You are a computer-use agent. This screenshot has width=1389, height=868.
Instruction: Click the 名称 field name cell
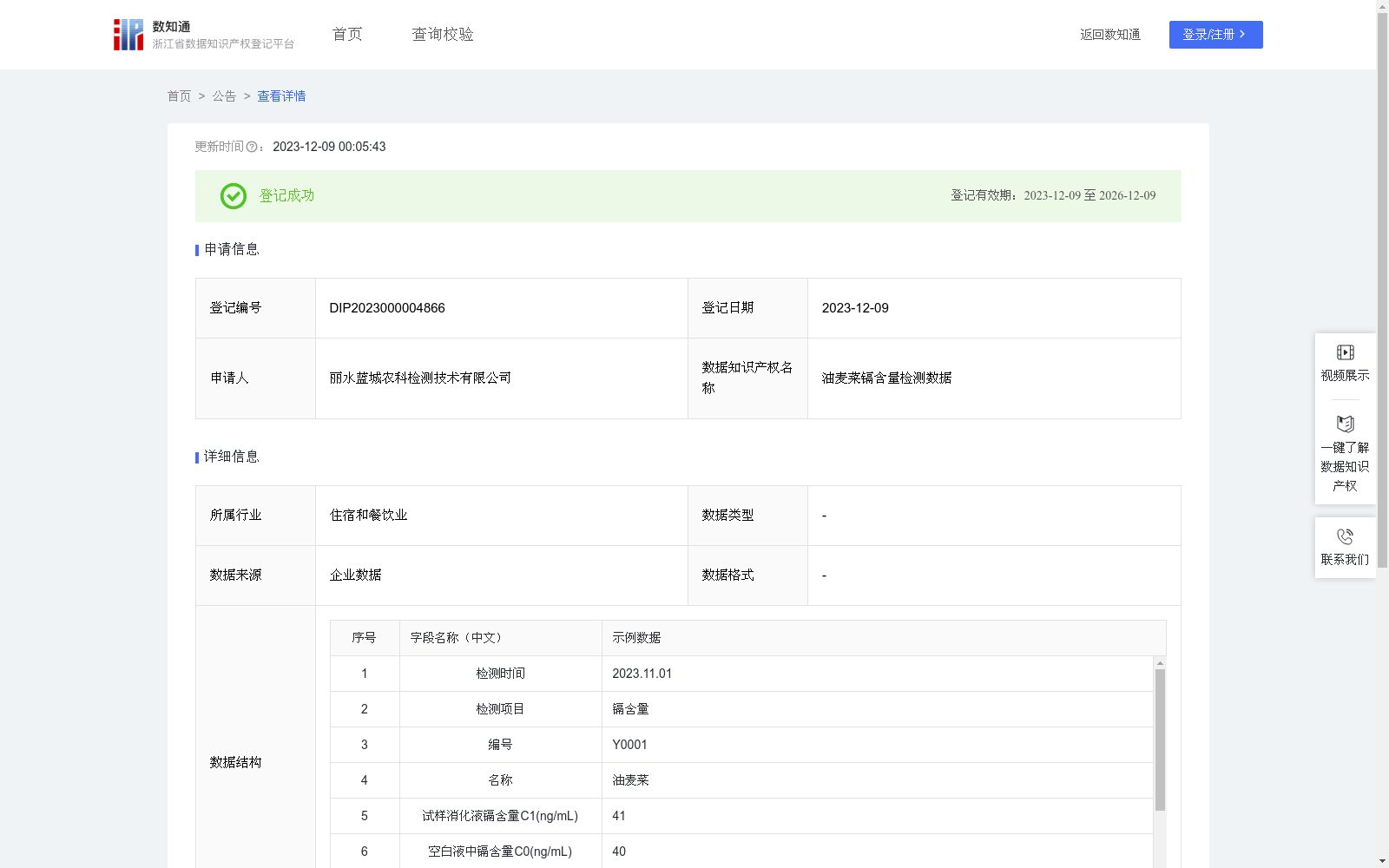coord(501,780)
